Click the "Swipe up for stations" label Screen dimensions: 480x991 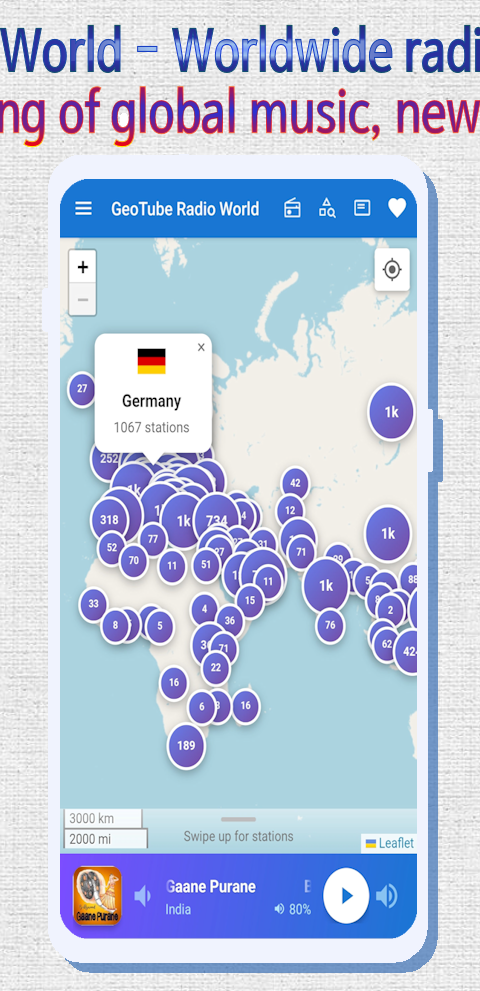coord(238,836)
